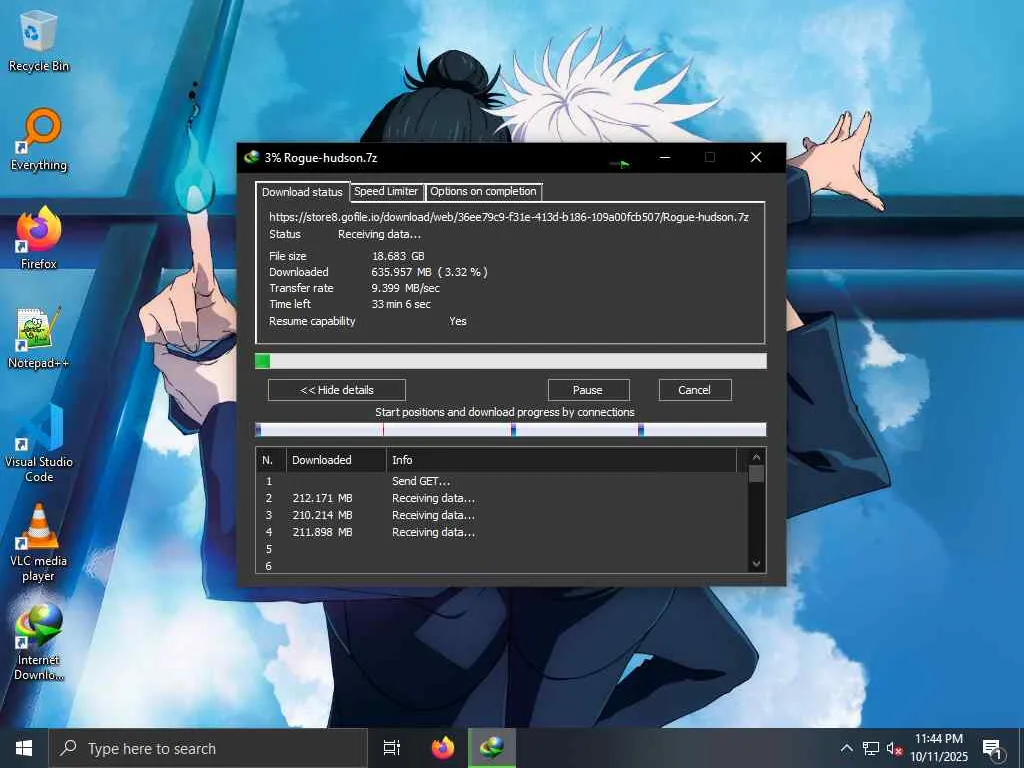Click the Internet Download Manager taskbar icon
1024x768 pixels.
click(x=492, y=748)
